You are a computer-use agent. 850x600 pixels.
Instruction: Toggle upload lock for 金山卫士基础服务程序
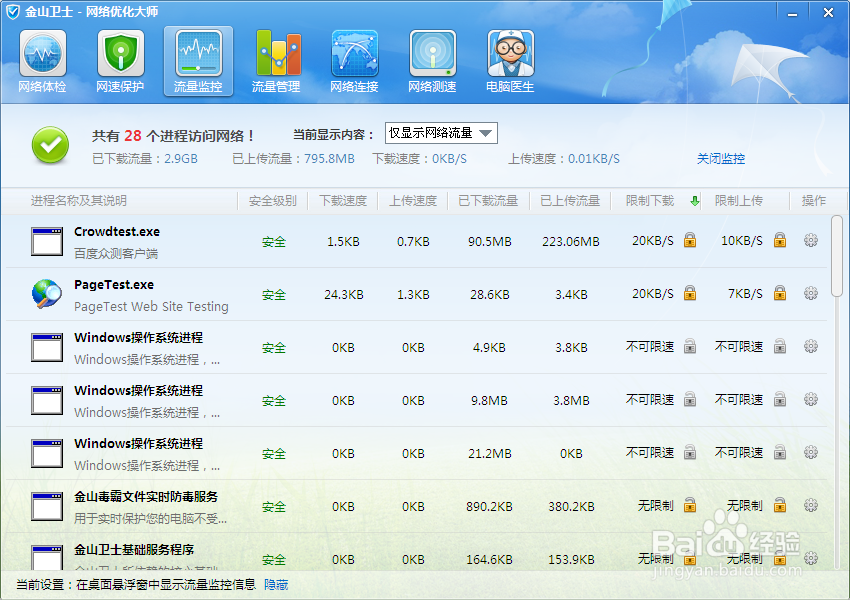[780, 558]
